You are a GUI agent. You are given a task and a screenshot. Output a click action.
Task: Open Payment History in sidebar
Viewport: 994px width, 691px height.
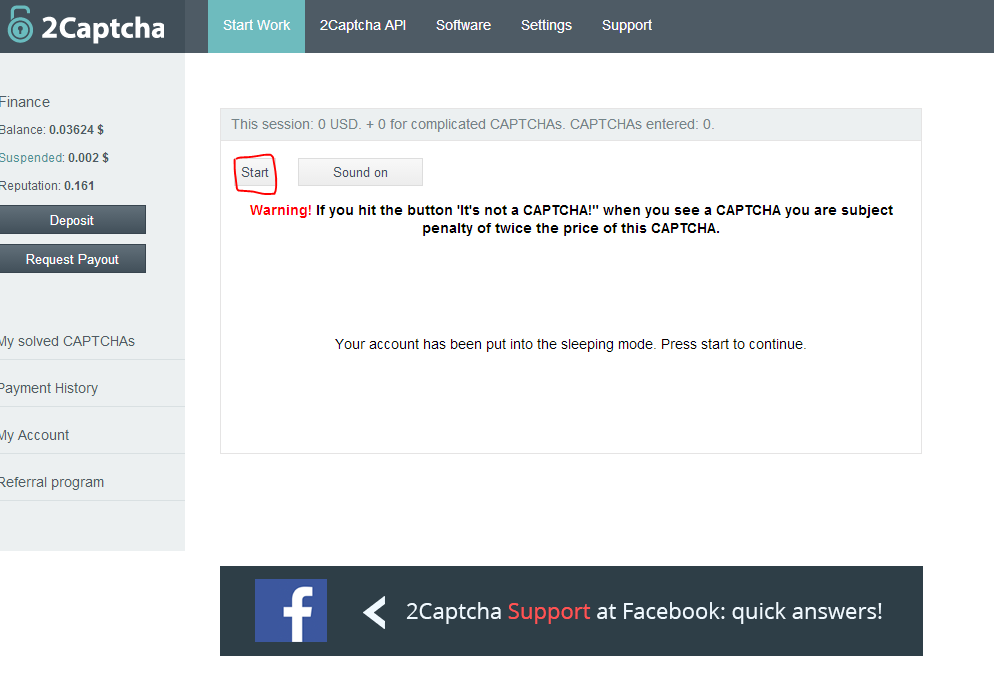49,388
